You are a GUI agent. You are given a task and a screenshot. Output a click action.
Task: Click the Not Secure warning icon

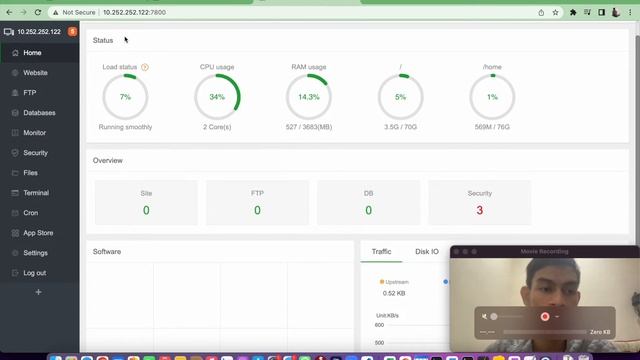tap(56, 12)
